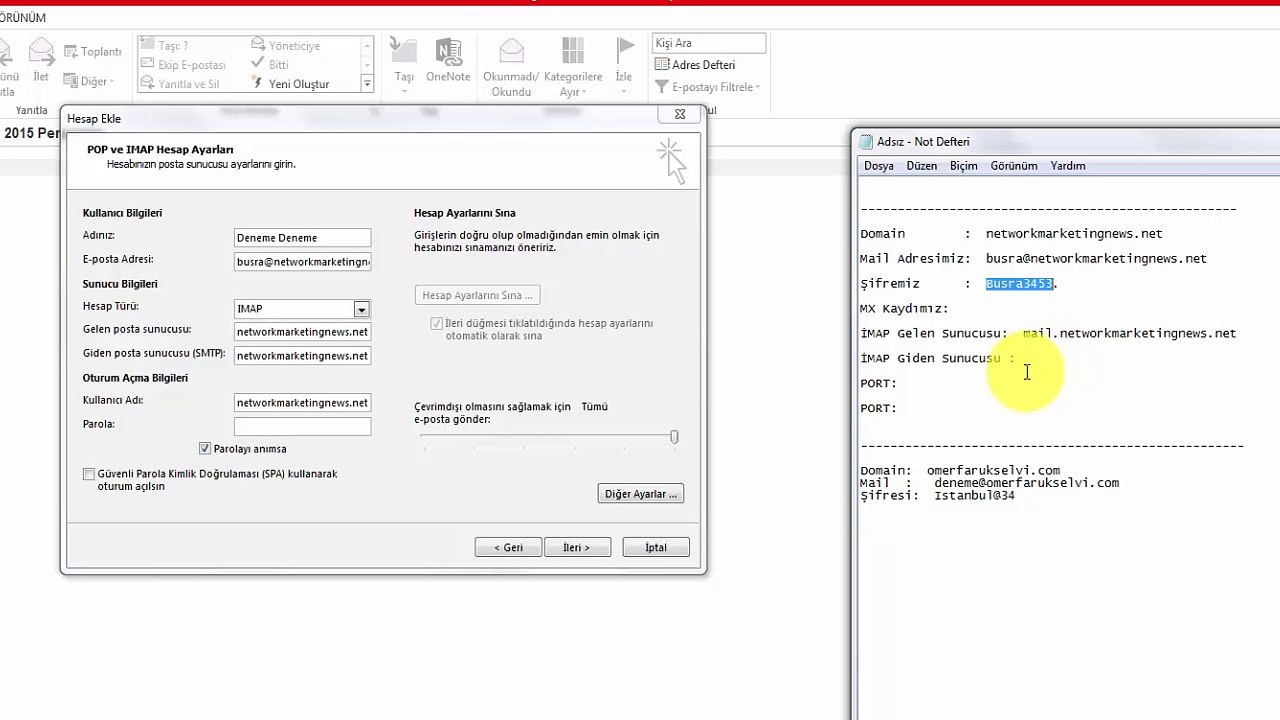Click highlighted password Busra3453 in Notepad
This screenshot has width=1280, height=720.
(x=1019, y=284)
